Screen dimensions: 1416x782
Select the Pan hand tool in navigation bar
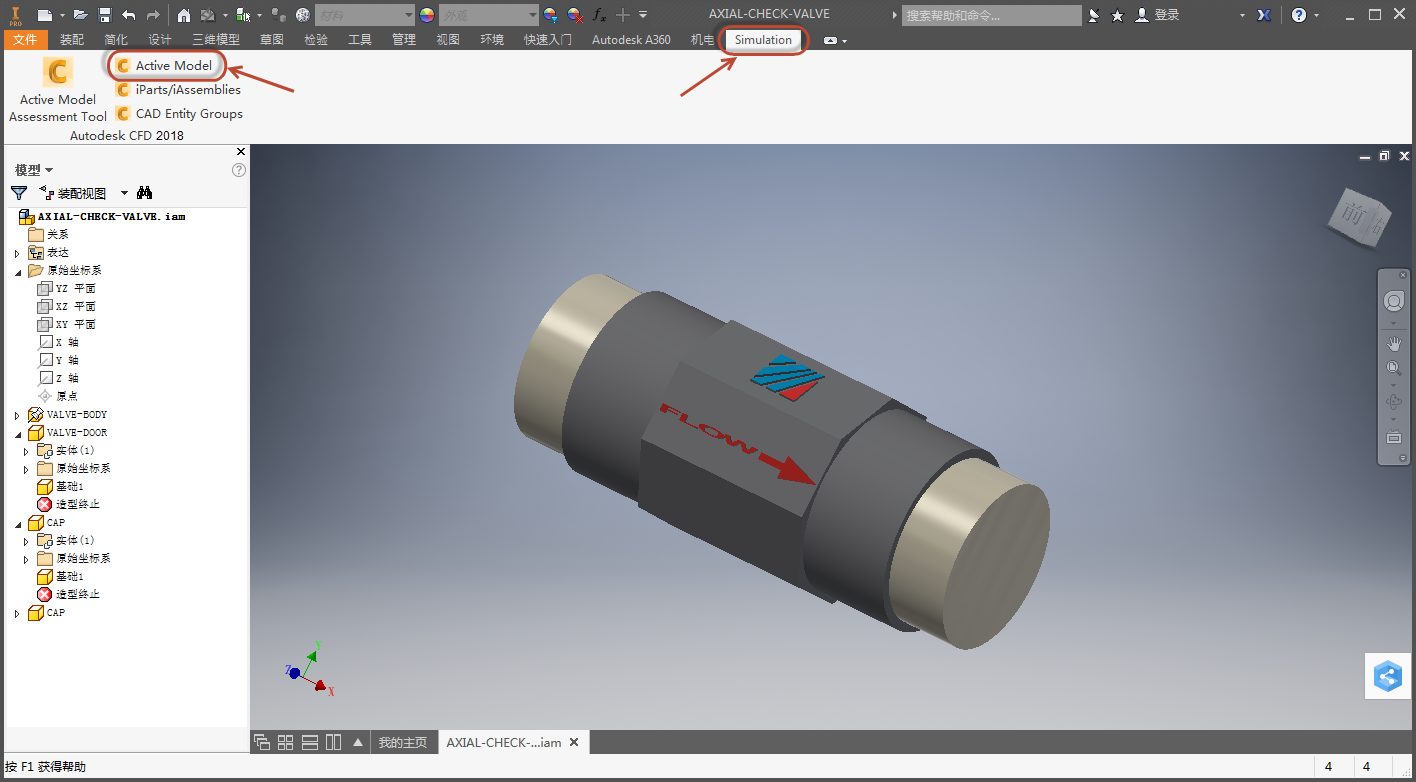pos(1394,343)
